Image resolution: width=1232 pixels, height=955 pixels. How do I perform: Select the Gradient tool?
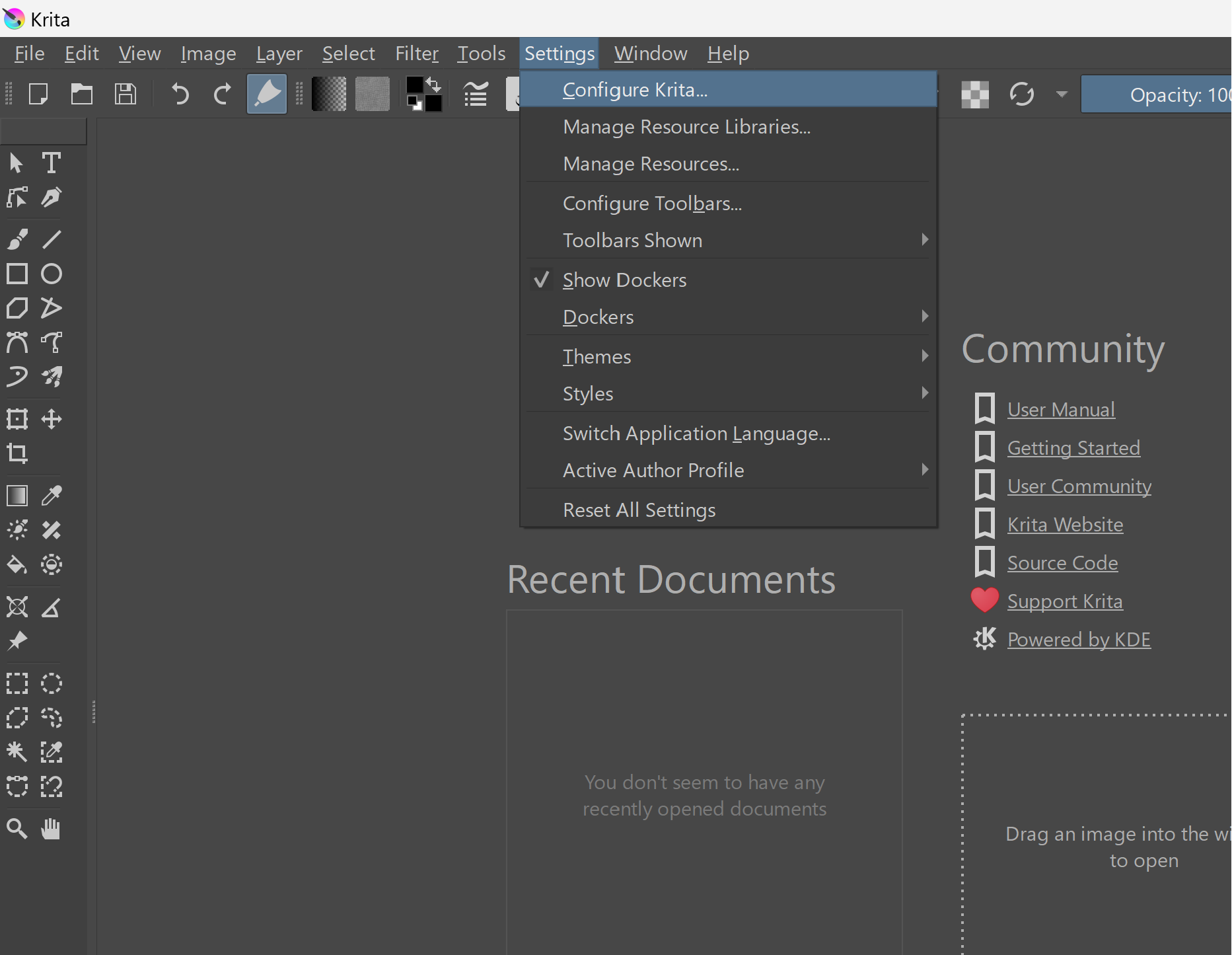(17, 495)
